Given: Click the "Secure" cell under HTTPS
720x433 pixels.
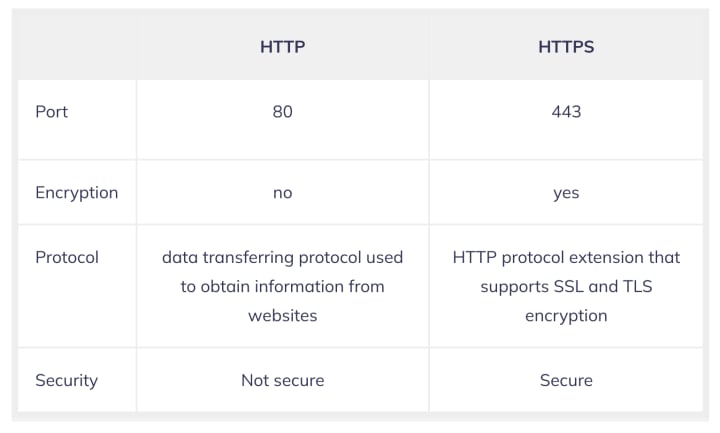Looking at the screenshot, I should pyautogui.click(x=566, y=380).
